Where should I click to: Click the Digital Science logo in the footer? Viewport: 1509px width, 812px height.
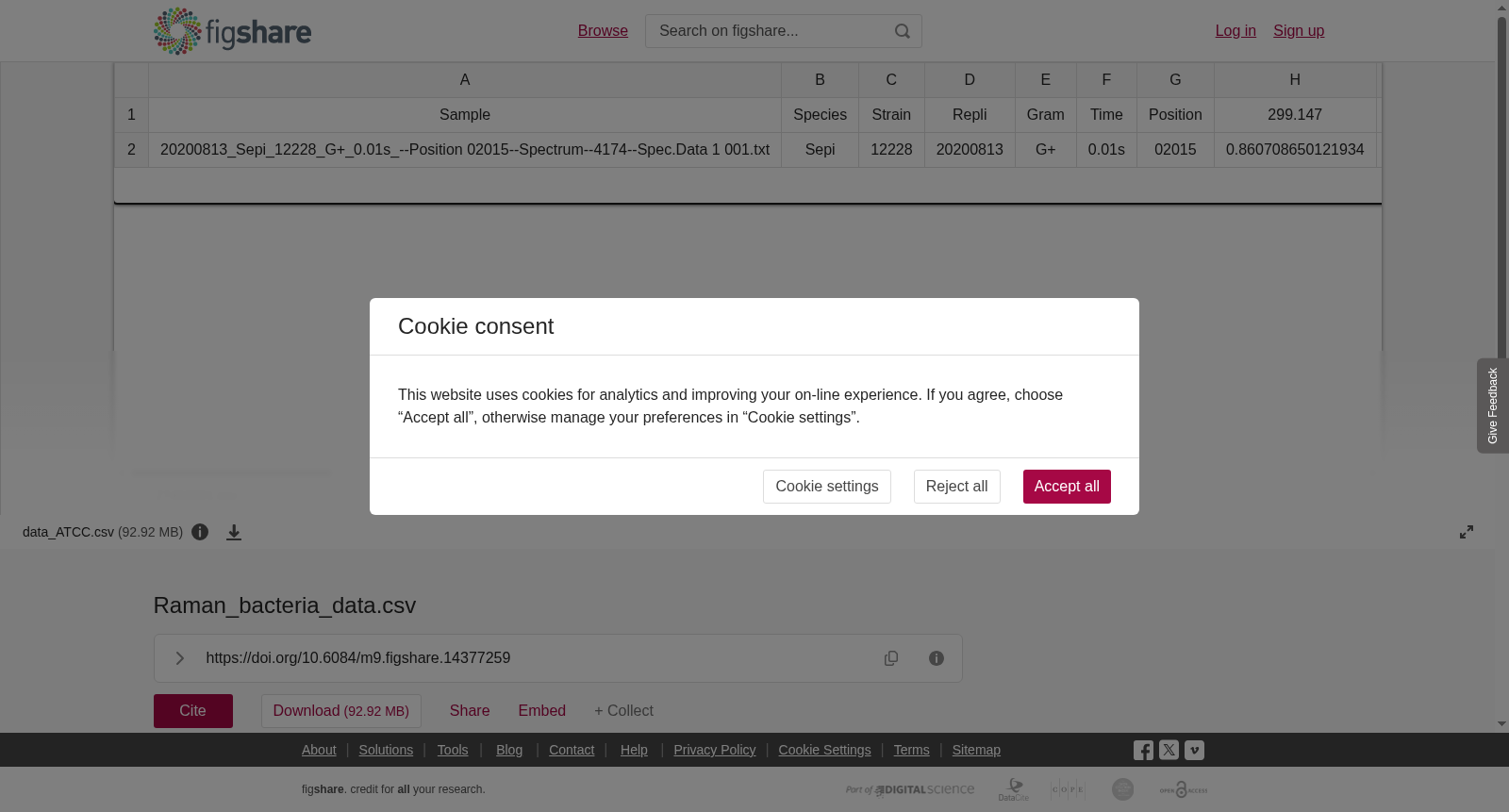pyautogui.click(x=910, y=789)
